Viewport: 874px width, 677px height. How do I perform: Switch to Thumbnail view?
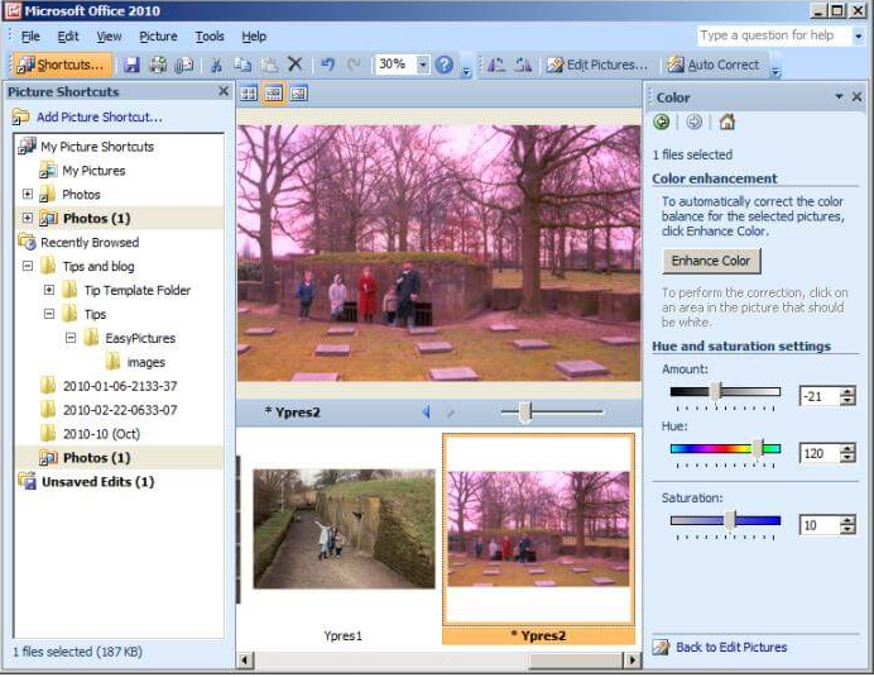tap(248, 92)
